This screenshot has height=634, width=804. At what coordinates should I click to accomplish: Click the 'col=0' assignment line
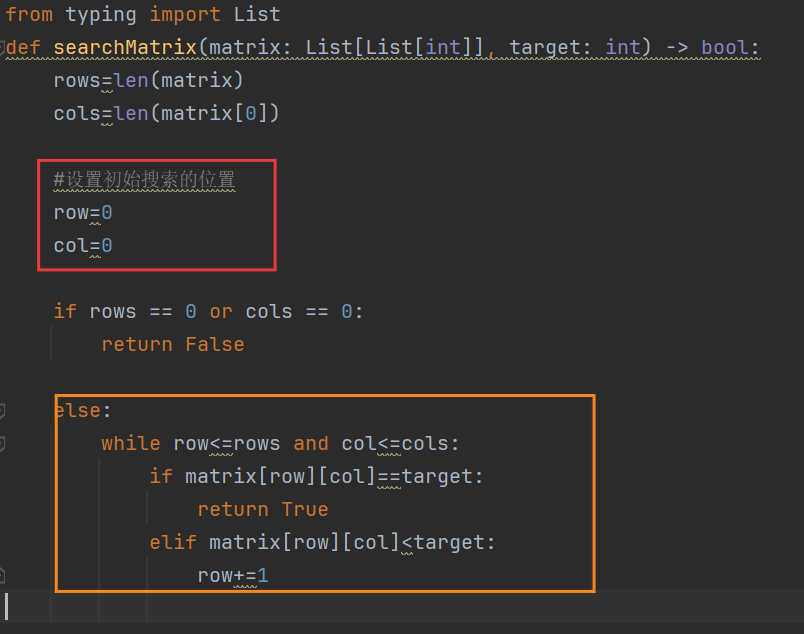click(83, 246)
